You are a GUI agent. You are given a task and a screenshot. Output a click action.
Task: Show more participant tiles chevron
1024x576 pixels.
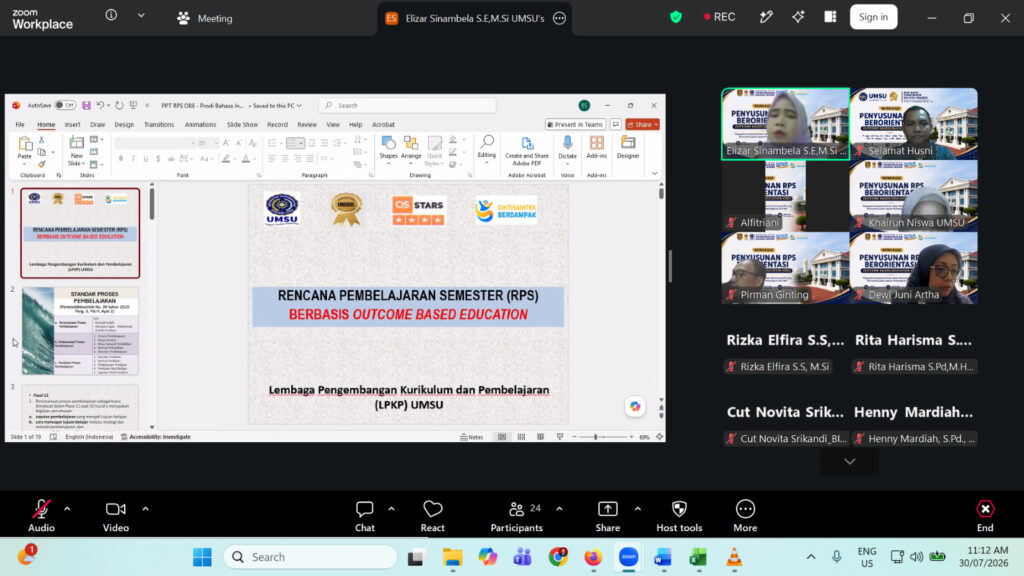pyautogui.click(x=849, y=462)
